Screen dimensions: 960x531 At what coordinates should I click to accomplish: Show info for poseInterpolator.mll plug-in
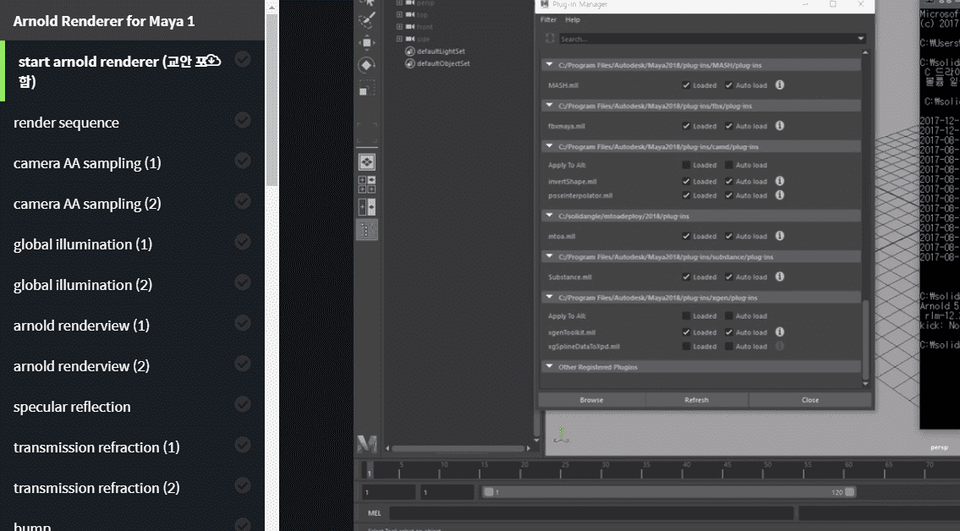tap(780, 195)
